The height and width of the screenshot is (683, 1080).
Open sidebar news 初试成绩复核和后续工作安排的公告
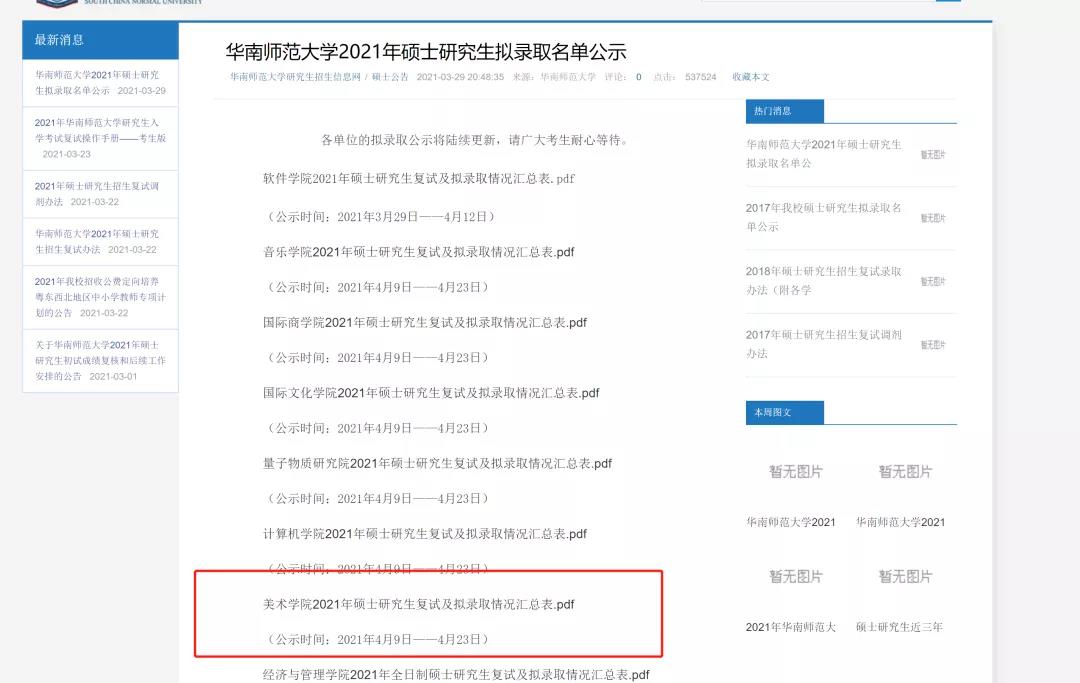pyautogui.click(x=100, y=360)
